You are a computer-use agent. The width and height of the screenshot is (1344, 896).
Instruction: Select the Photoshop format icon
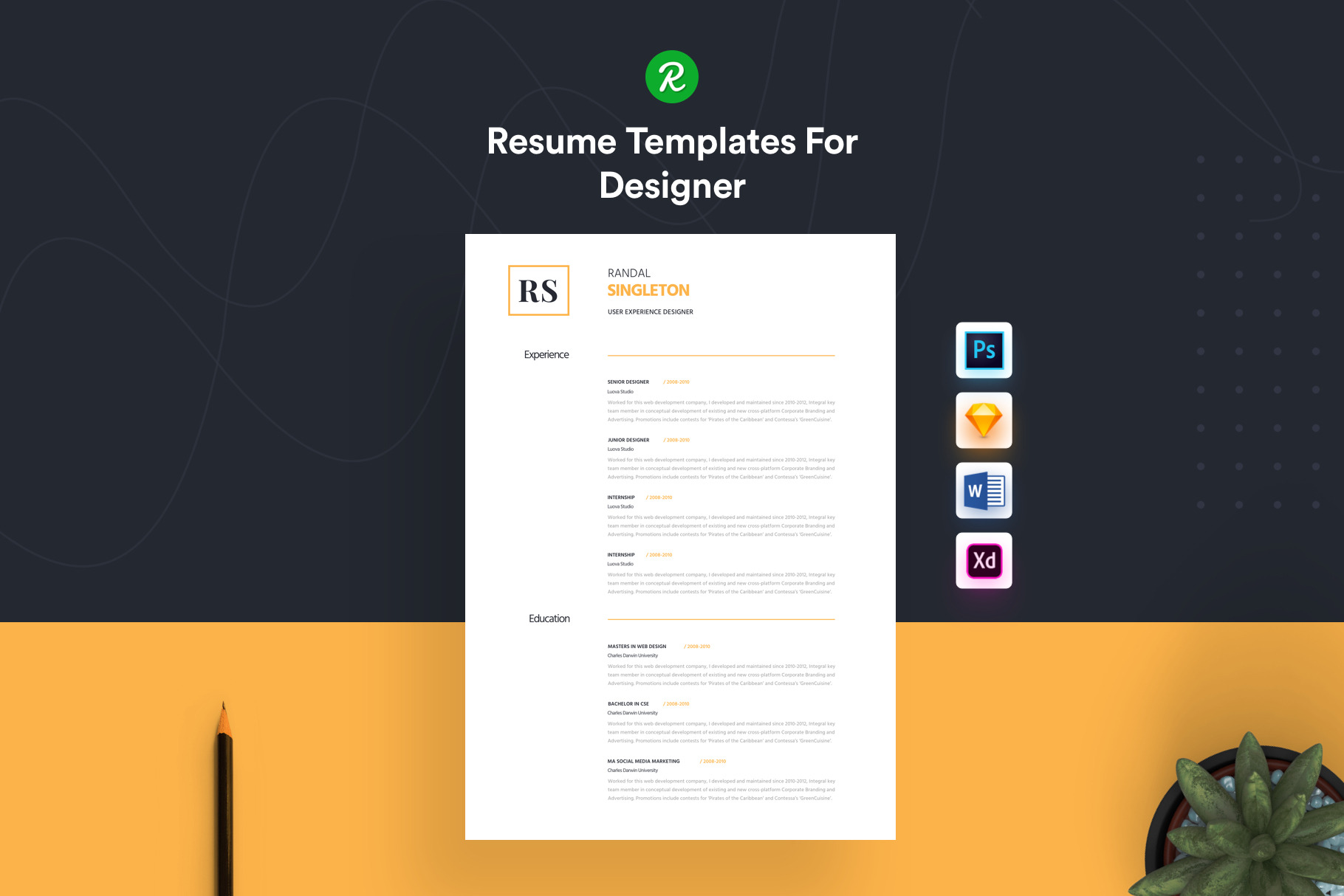[x=984, y=350]
